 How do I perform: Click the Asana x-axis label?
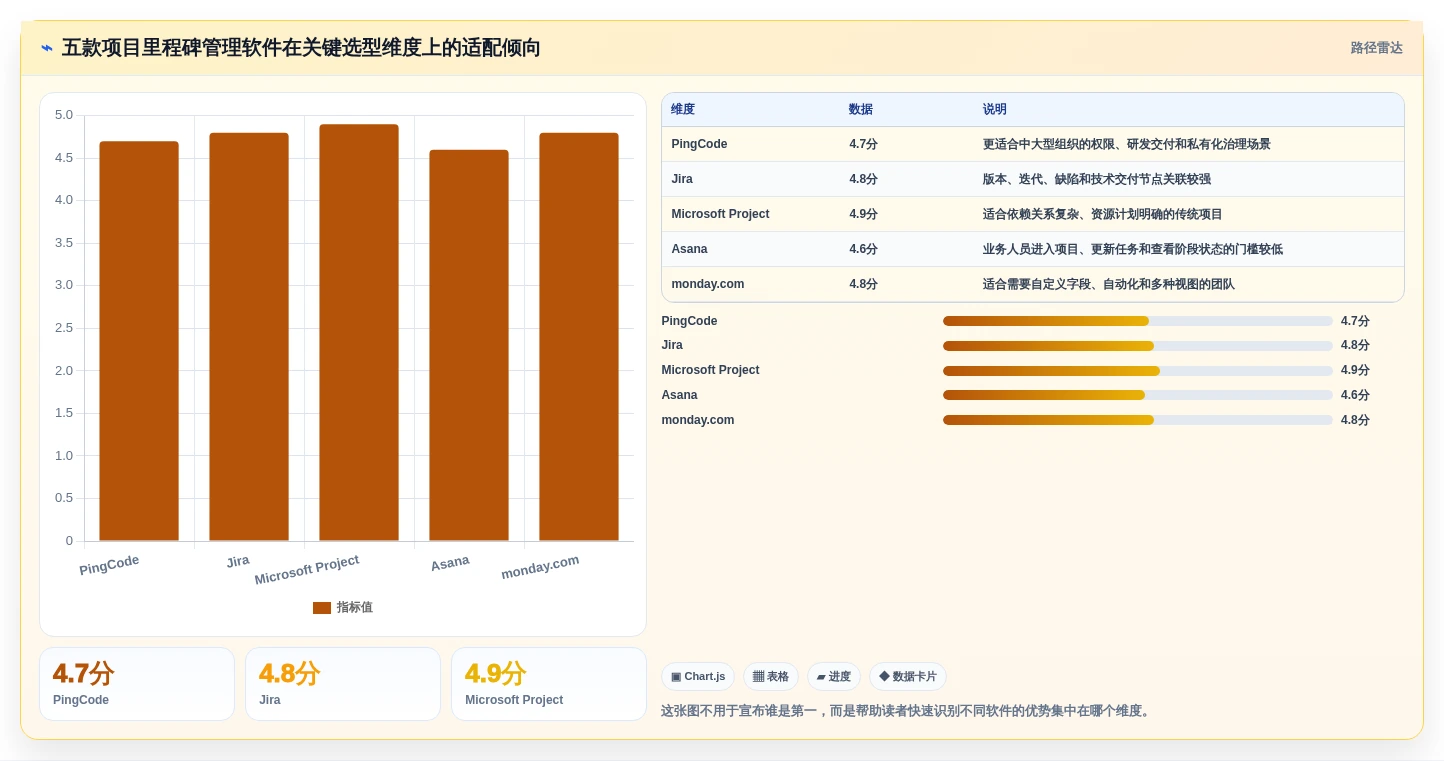click(x=450, y=563)
